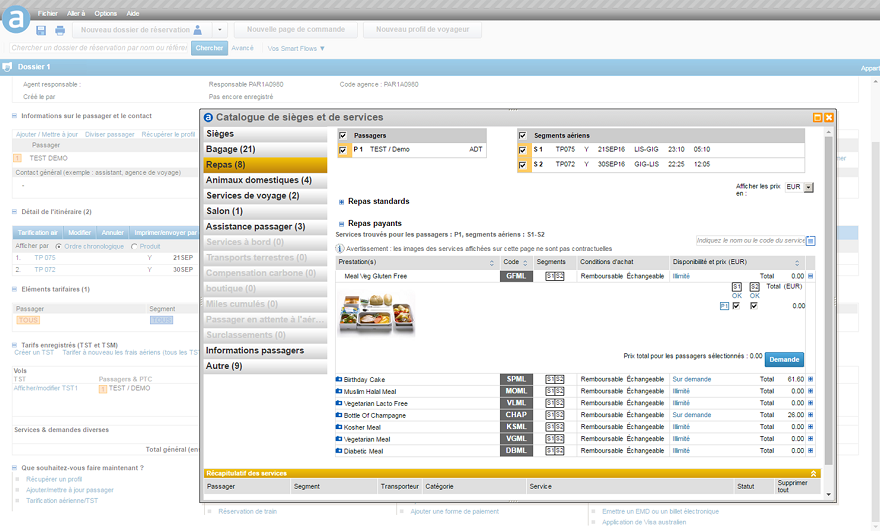880x531 pixels.
Task: Click the save disk icon in toolbar
Action: pos(42,30)
